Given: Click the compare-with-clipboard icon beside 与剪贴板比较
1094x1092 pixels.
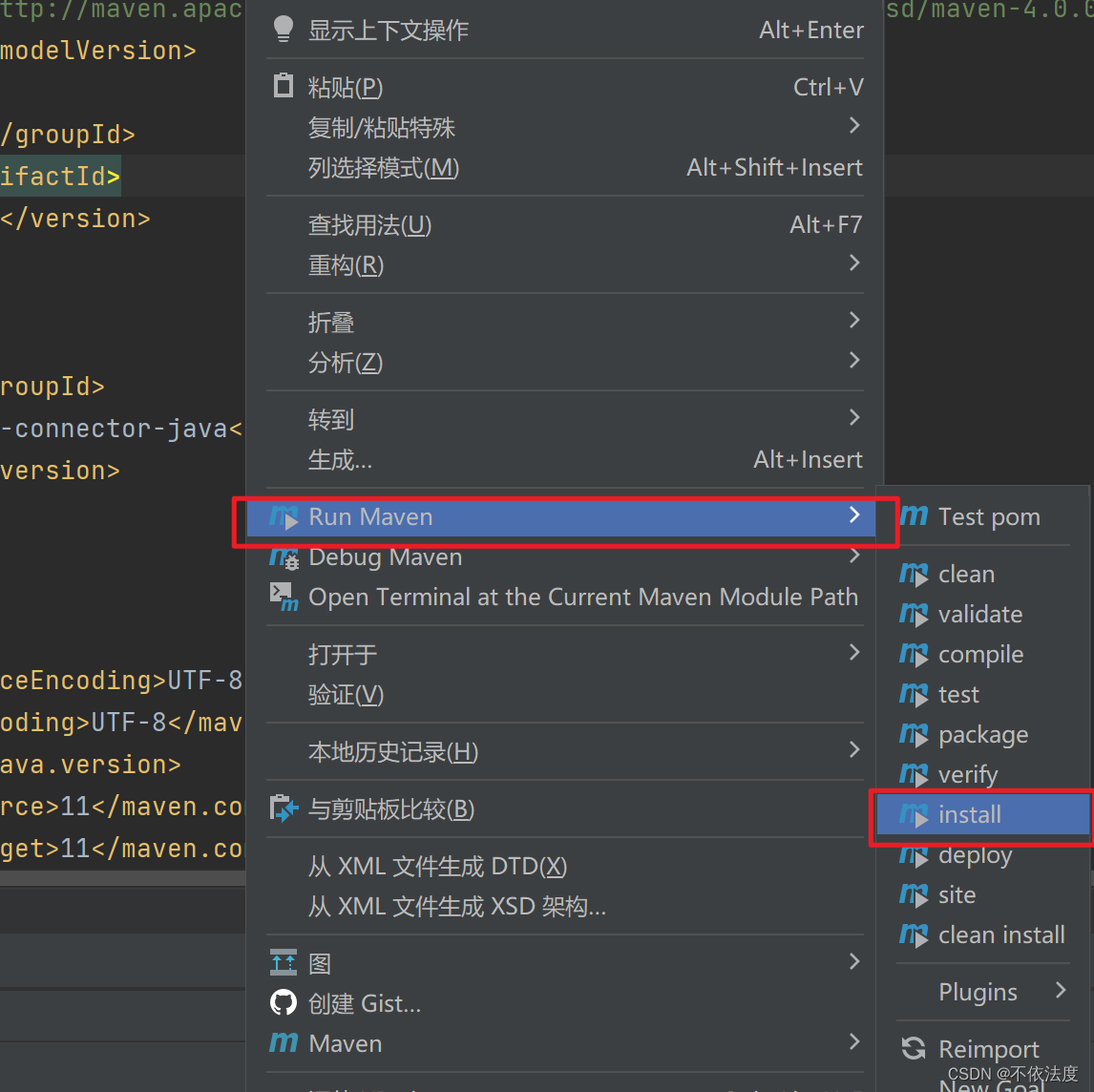Looking at the screenshot, I should (283, 807).
